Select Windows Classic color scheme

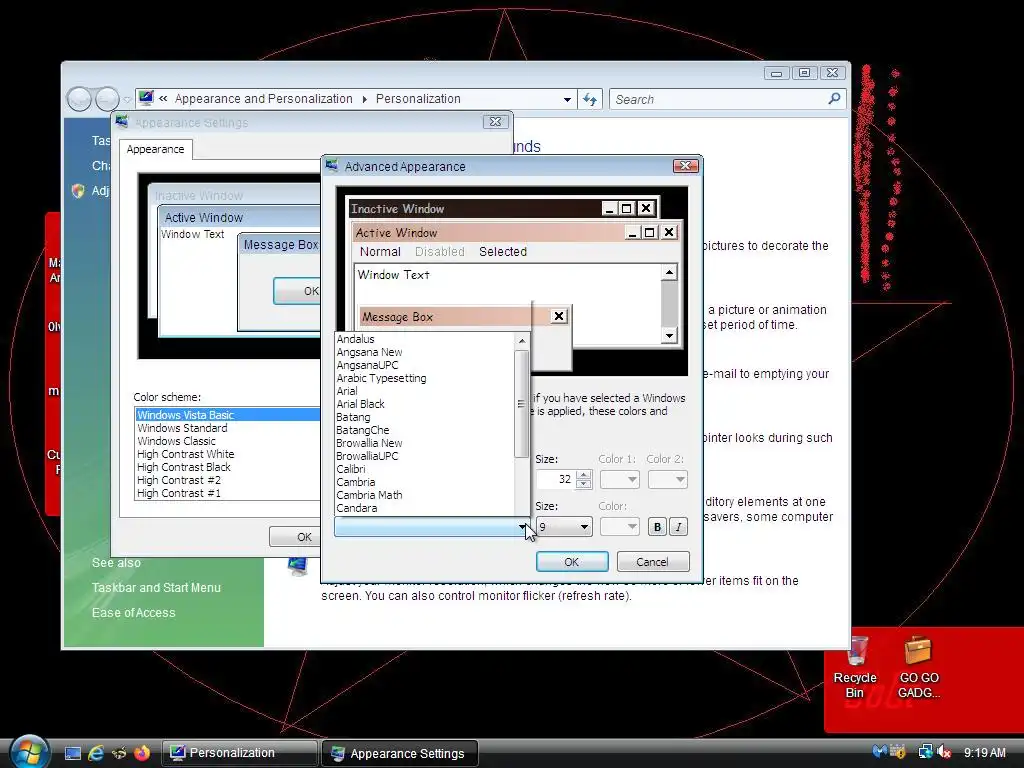pos(228,441)
